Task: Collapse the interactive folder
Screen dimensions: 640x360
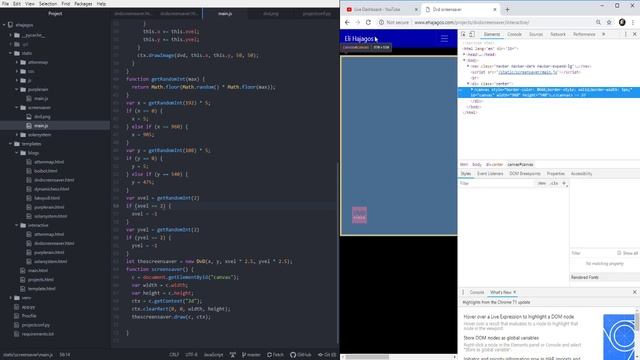Action: coord(17,225)
